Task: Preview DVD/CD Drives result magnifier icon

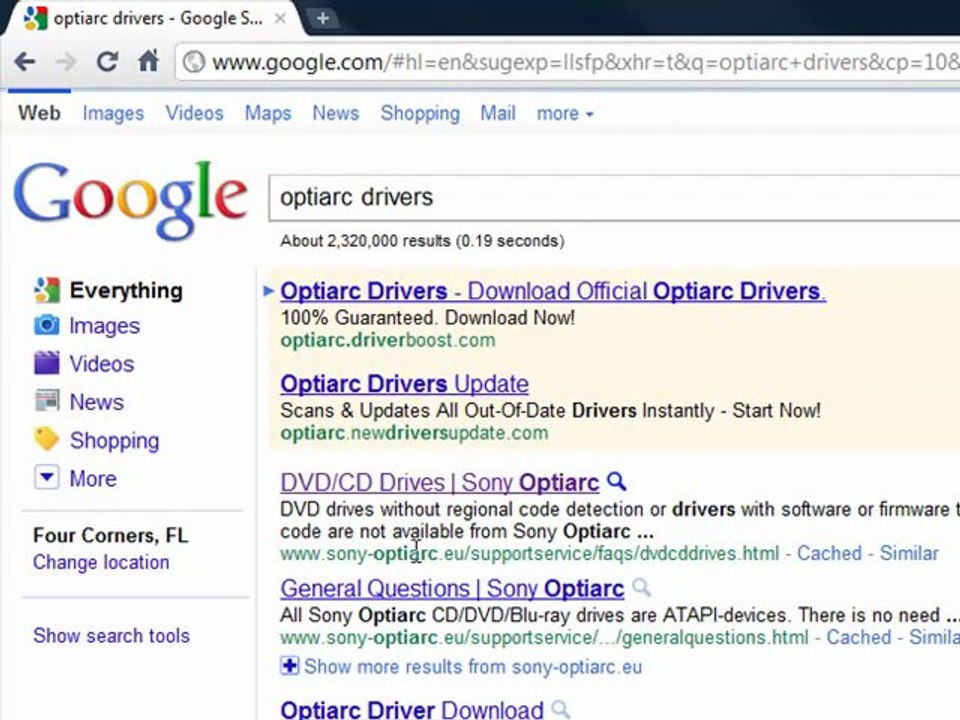Action: 617,482
